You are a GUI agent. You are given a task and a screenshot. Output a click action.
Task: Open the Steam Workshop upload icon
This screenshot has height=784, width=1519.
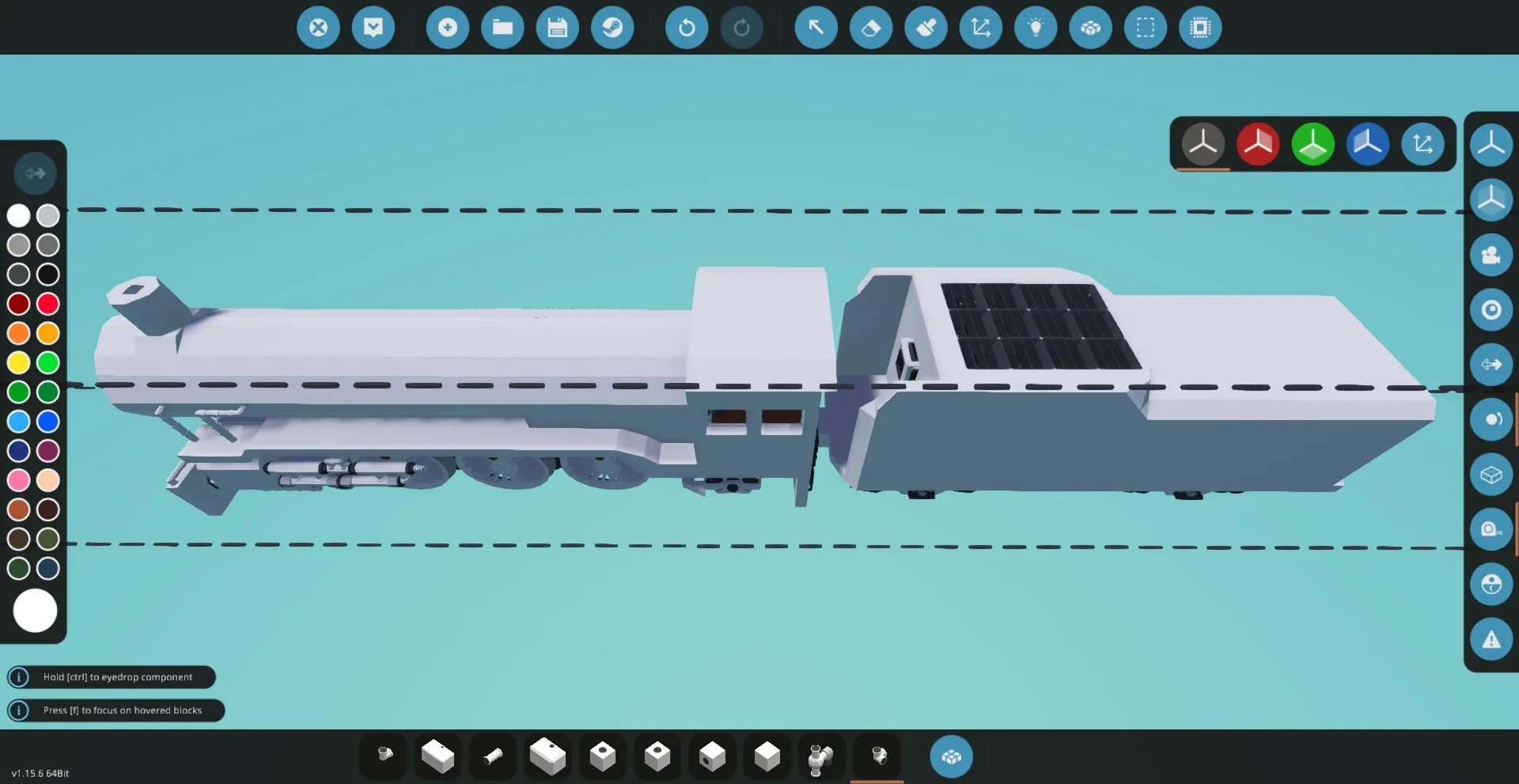612,28
